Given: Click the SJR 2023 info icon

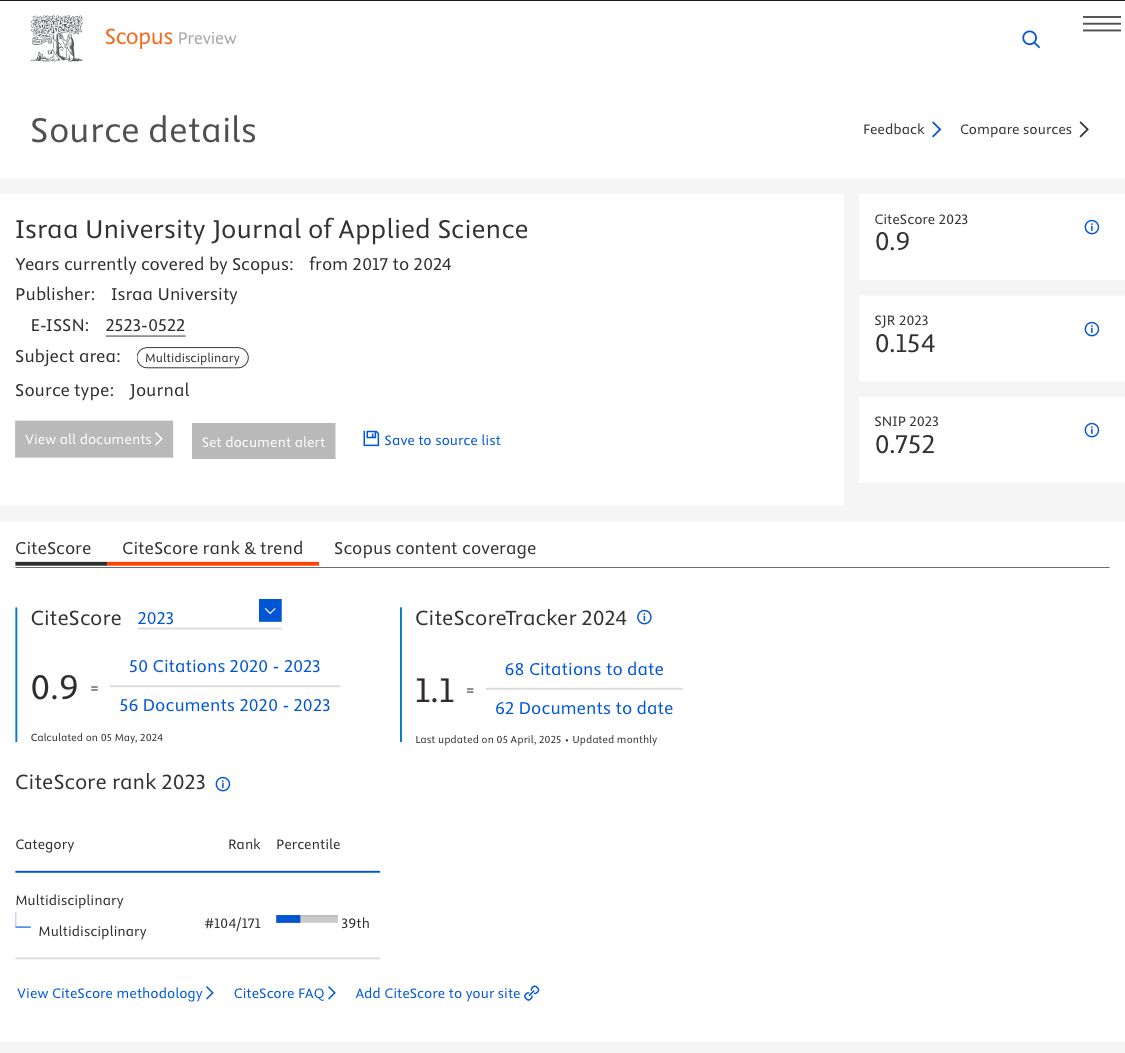Looking at the screenshot, I should (x=1091, y=329).
